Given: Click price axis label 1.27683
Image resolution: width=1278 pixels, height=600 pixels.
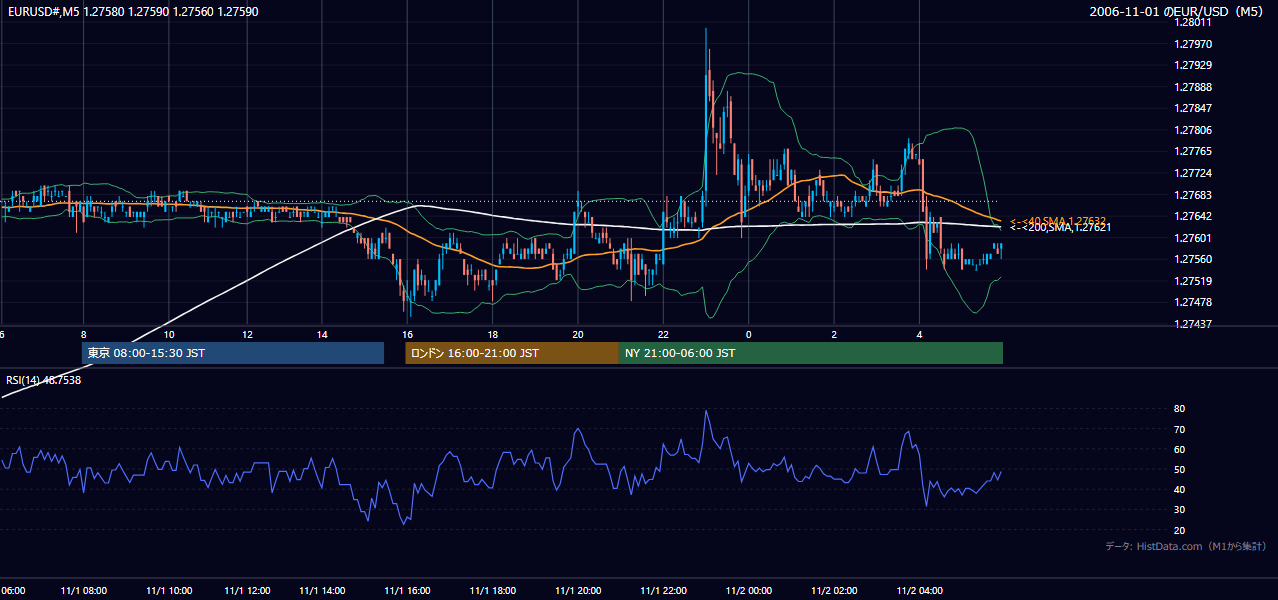Looking at the screenshot, I should (x=1193, y=195).
